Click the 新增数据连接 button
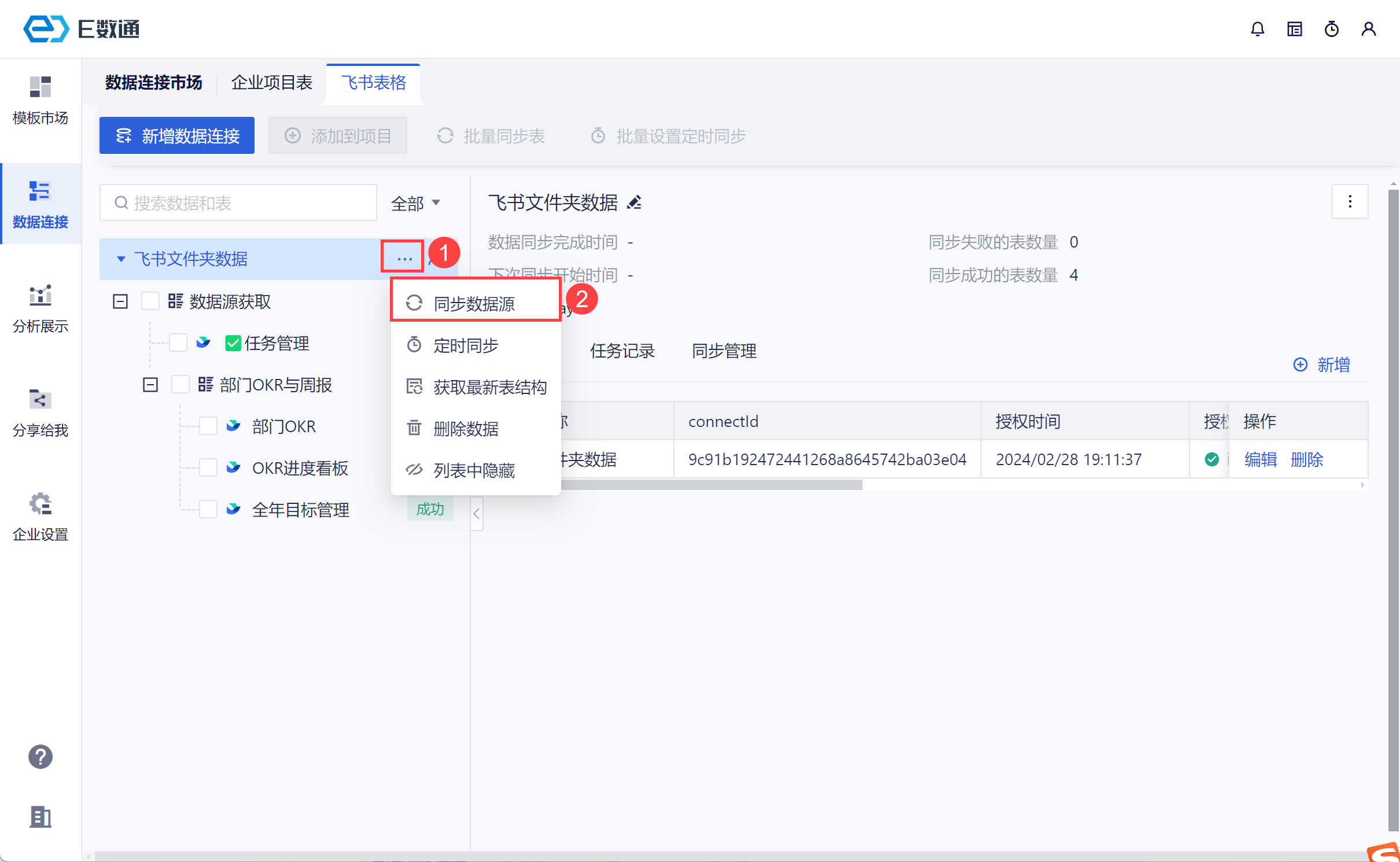Viewport: 1400px width, 862px height. (177, 136)
